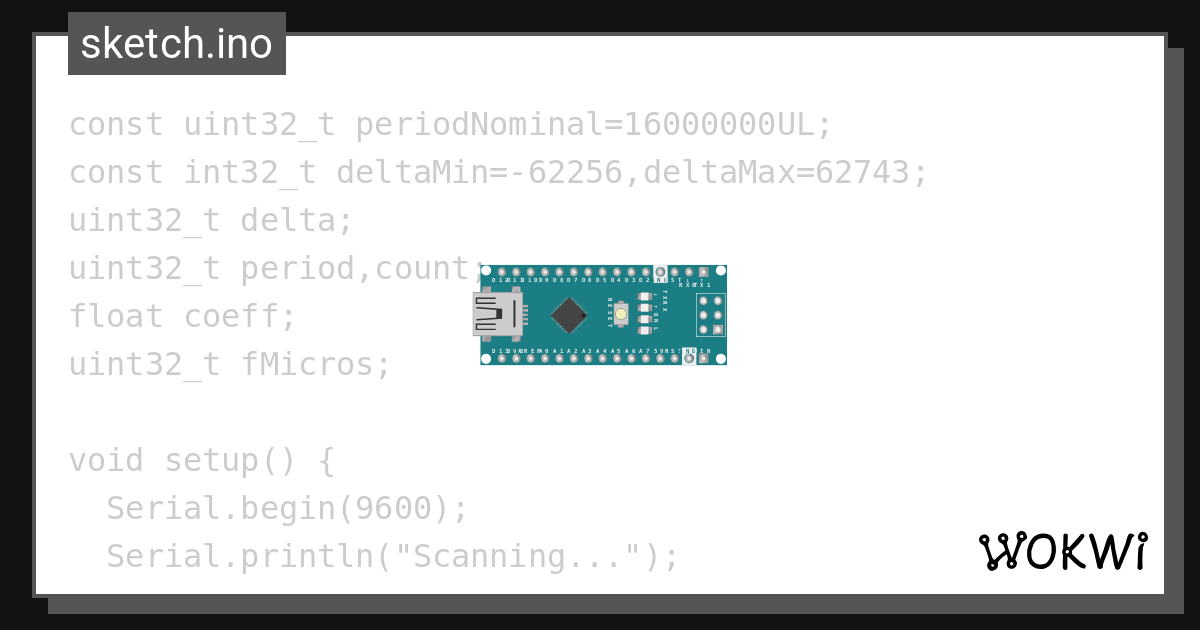Viewport: 1200px width, 630px height.
Task: Click the ATmega microcontroller chip
Action: 569,315
